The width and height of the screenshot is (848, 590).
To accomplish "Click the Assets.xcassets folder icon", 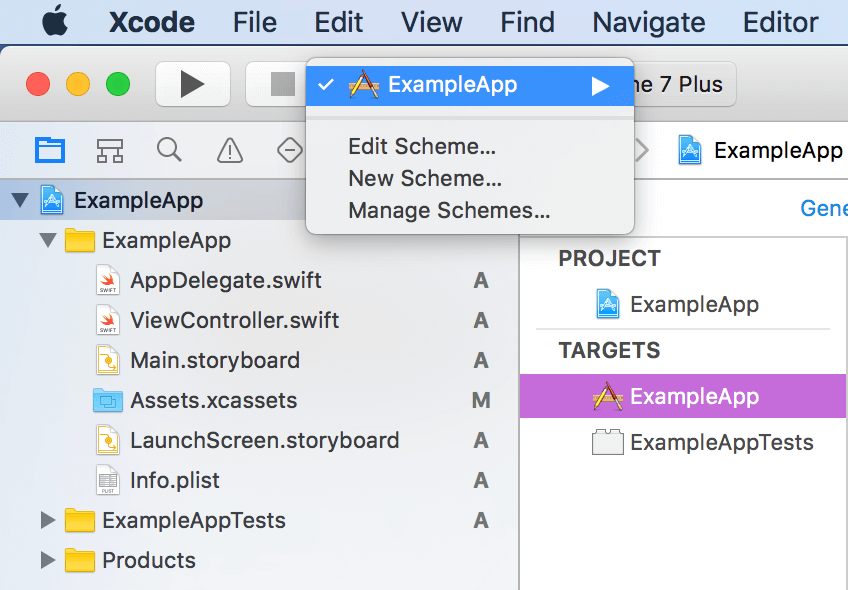I will coord(108,400).
